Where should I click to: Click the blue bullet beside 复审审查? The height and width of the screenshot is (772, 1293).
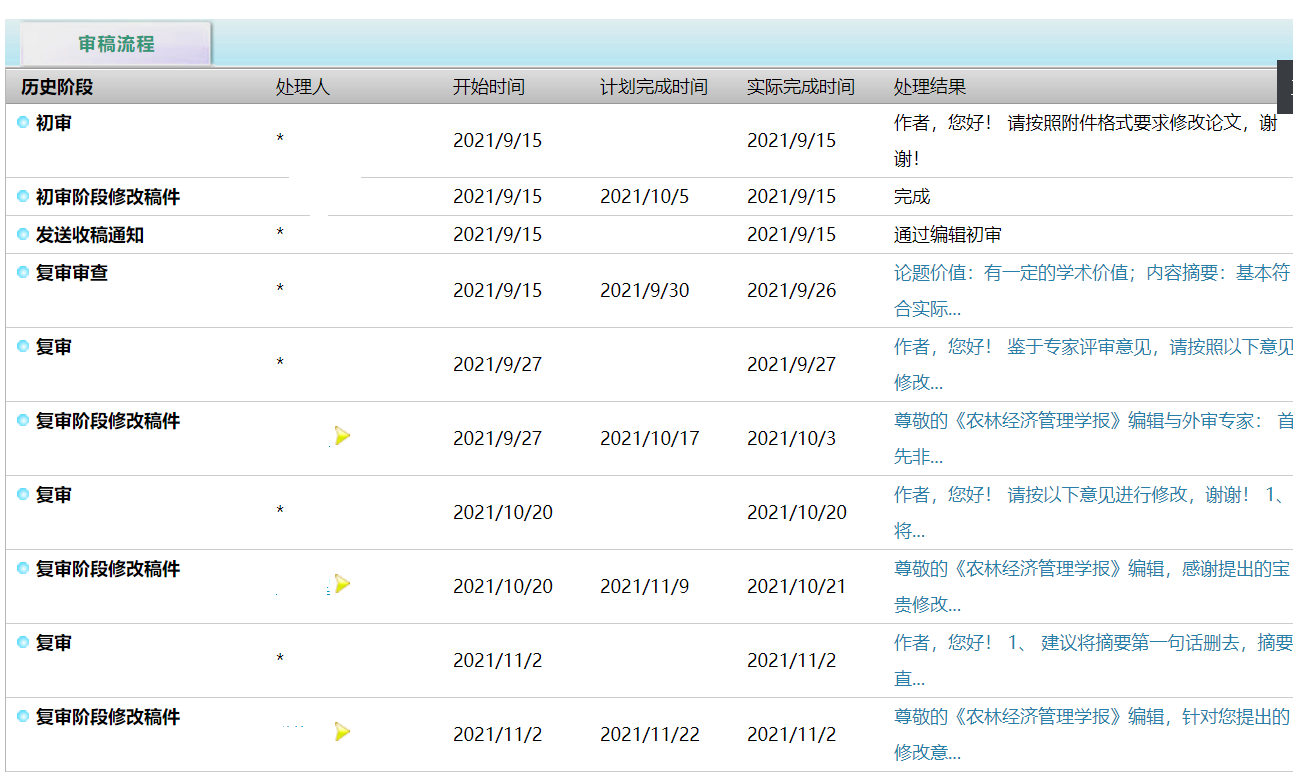tap(23, 272)
